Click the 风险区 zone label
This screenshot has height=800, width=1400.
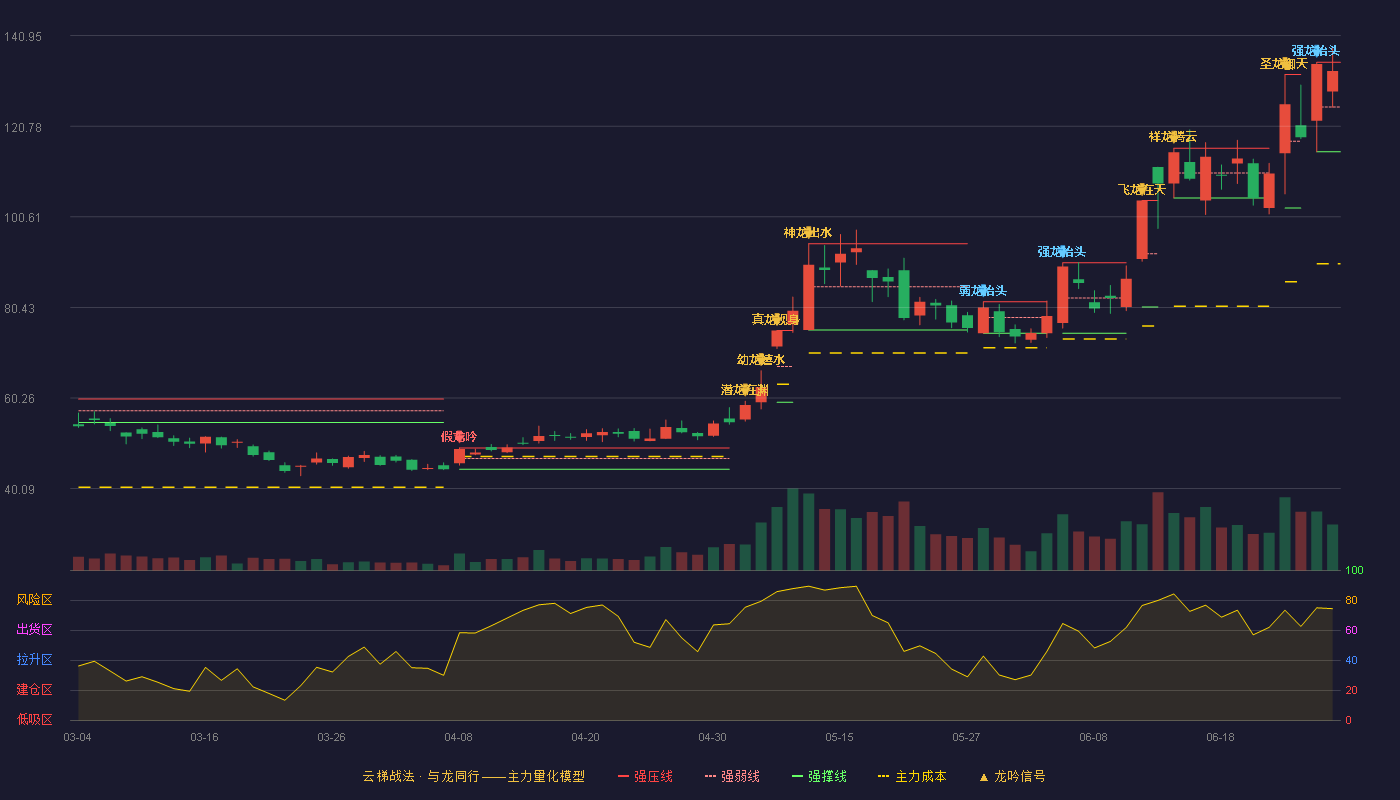pos(35,600)
